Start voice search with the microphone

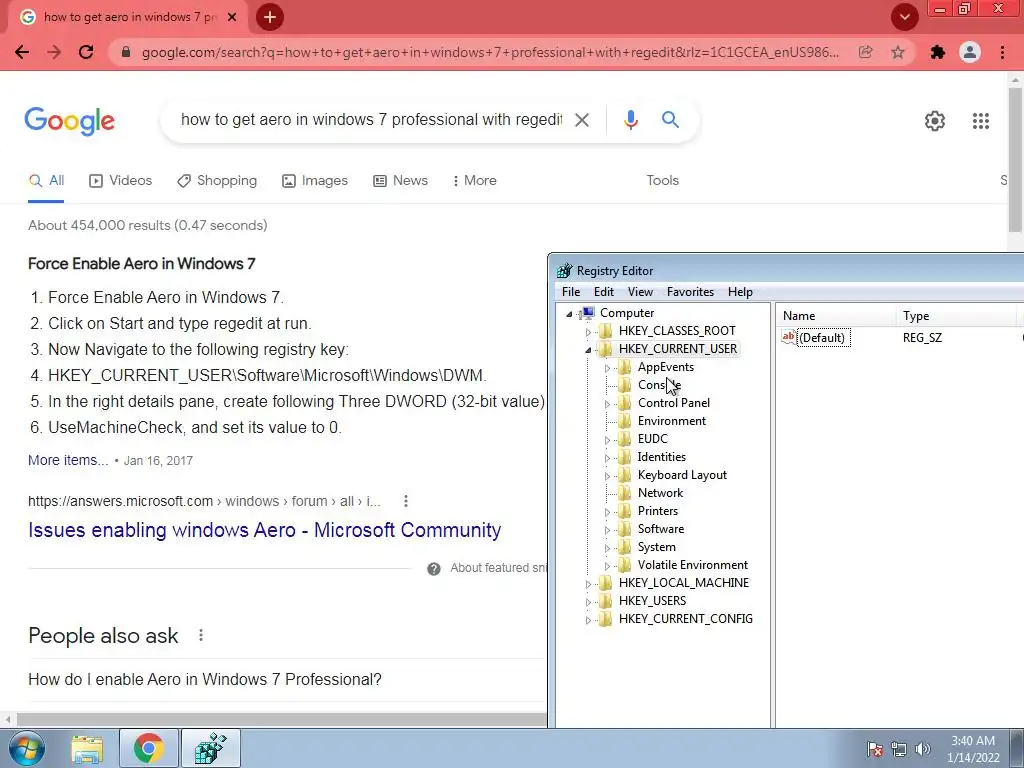[630, 120]
